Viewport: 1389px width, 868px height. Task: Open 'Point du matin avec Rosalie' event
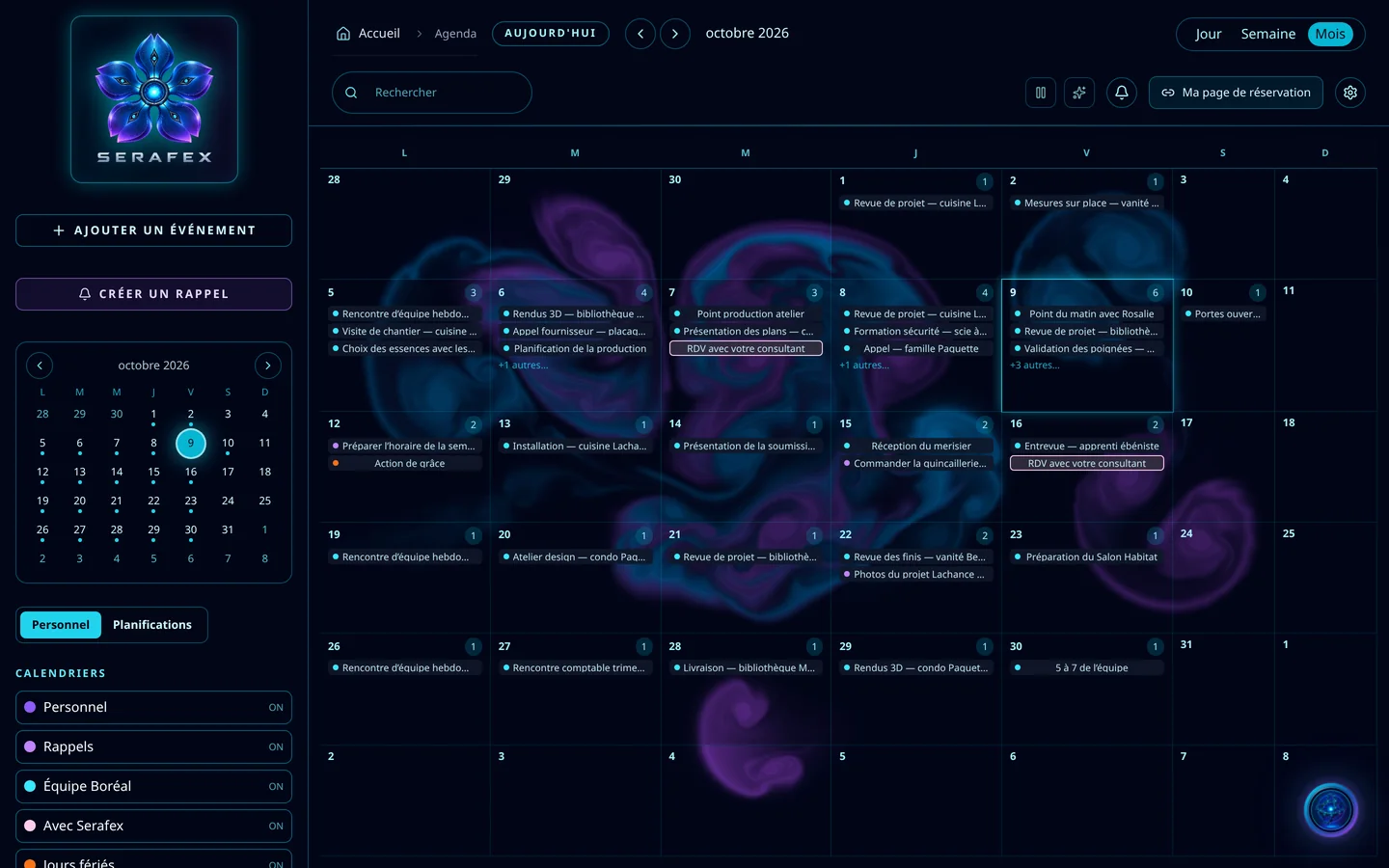click(1087, 314)
